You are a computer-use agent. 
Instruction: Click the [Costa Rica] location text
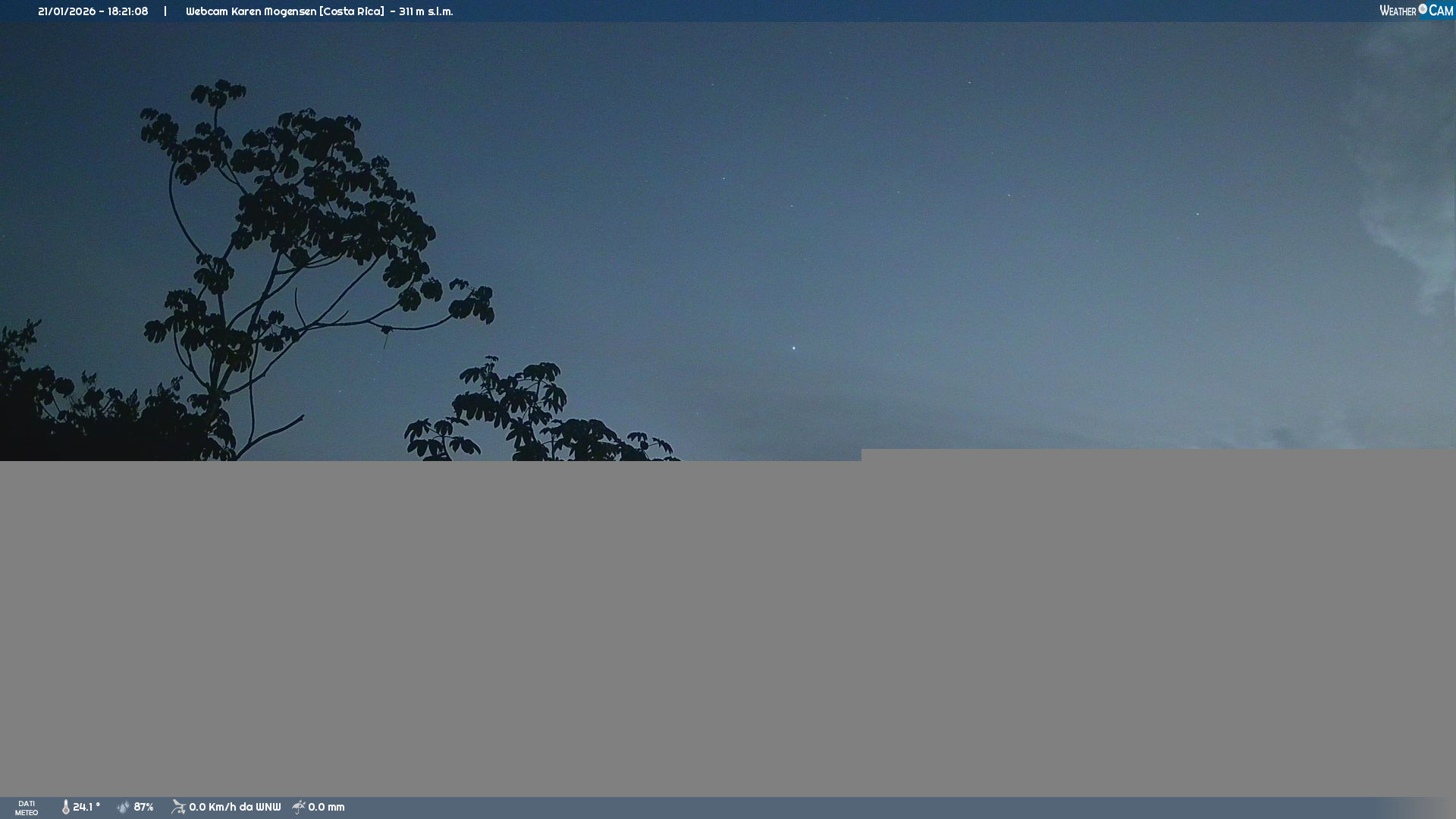(352, 11)
